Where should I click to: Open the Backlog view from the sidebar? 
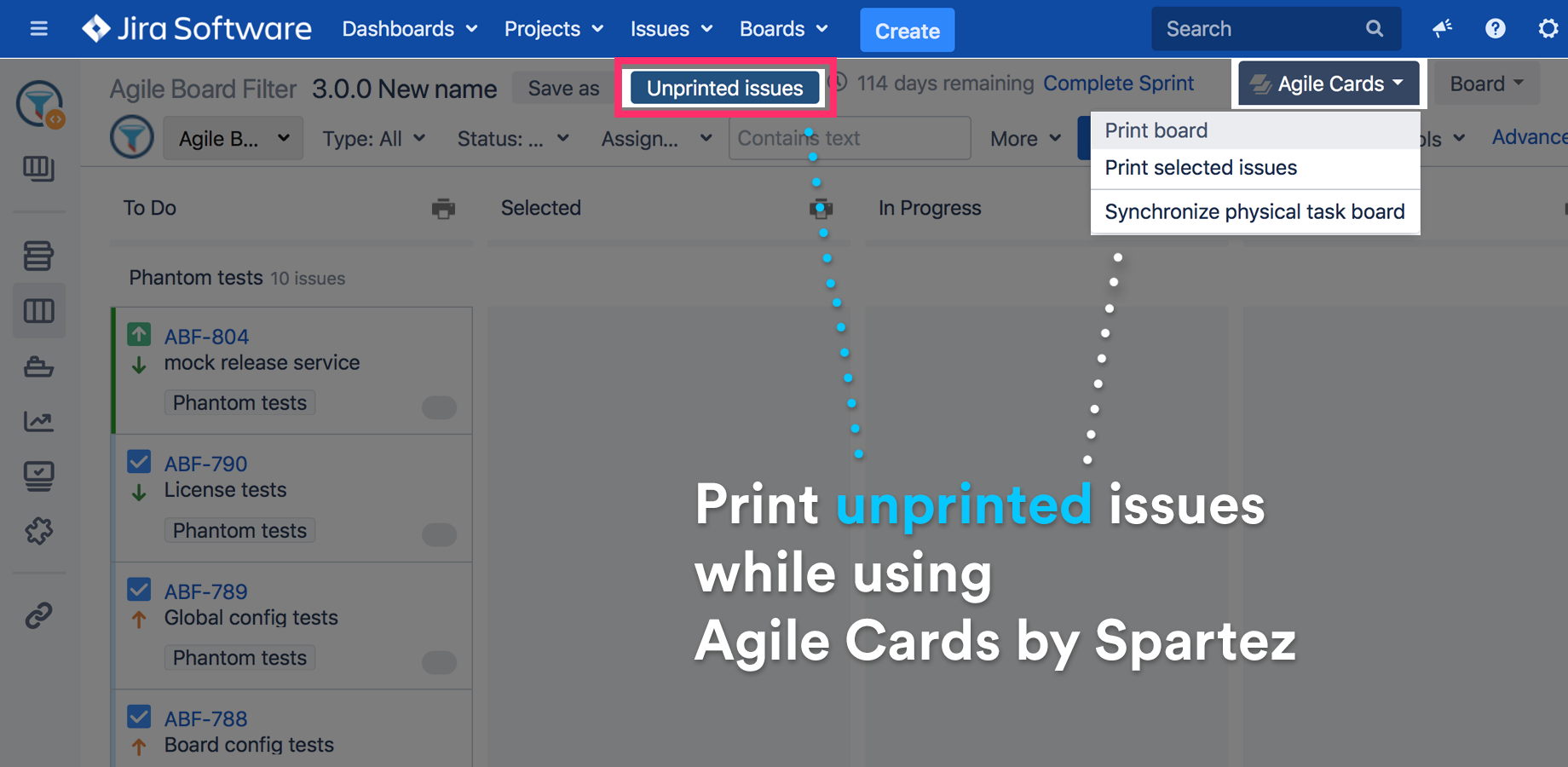[x=39, y=256]
